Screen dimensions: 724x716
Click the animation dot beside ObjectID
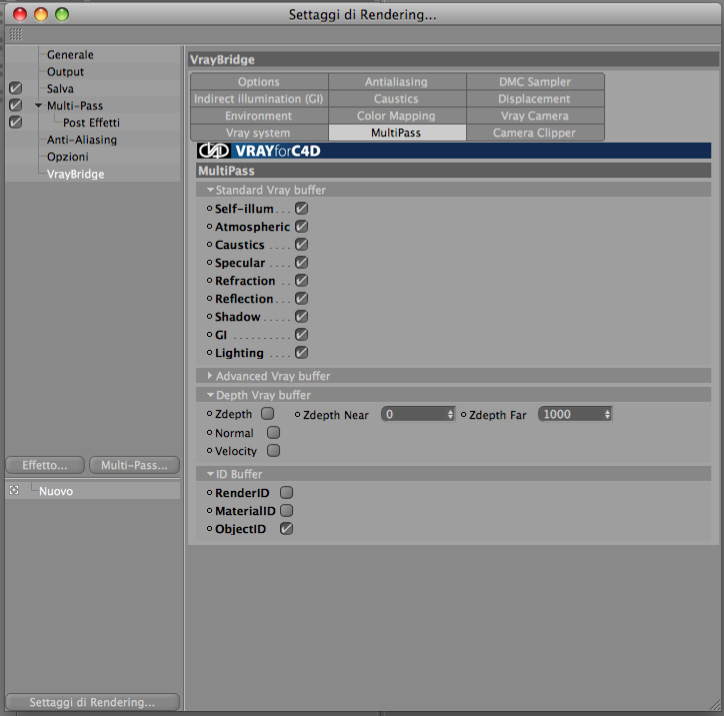coord(209,529)
